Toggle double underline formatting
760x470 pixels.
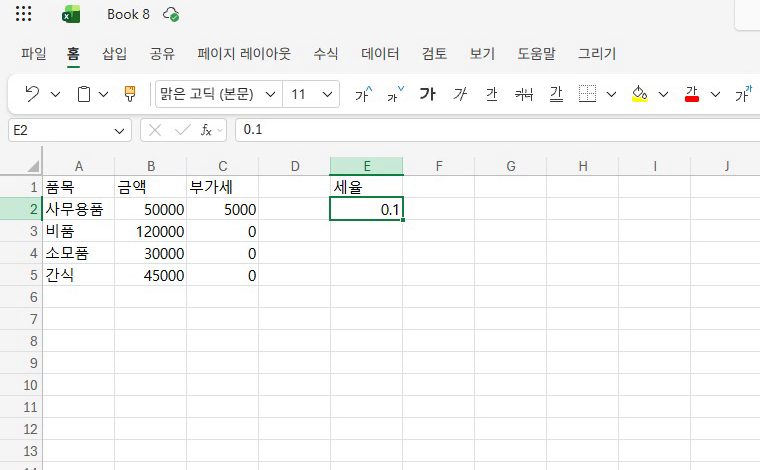(x=556, y=94)
